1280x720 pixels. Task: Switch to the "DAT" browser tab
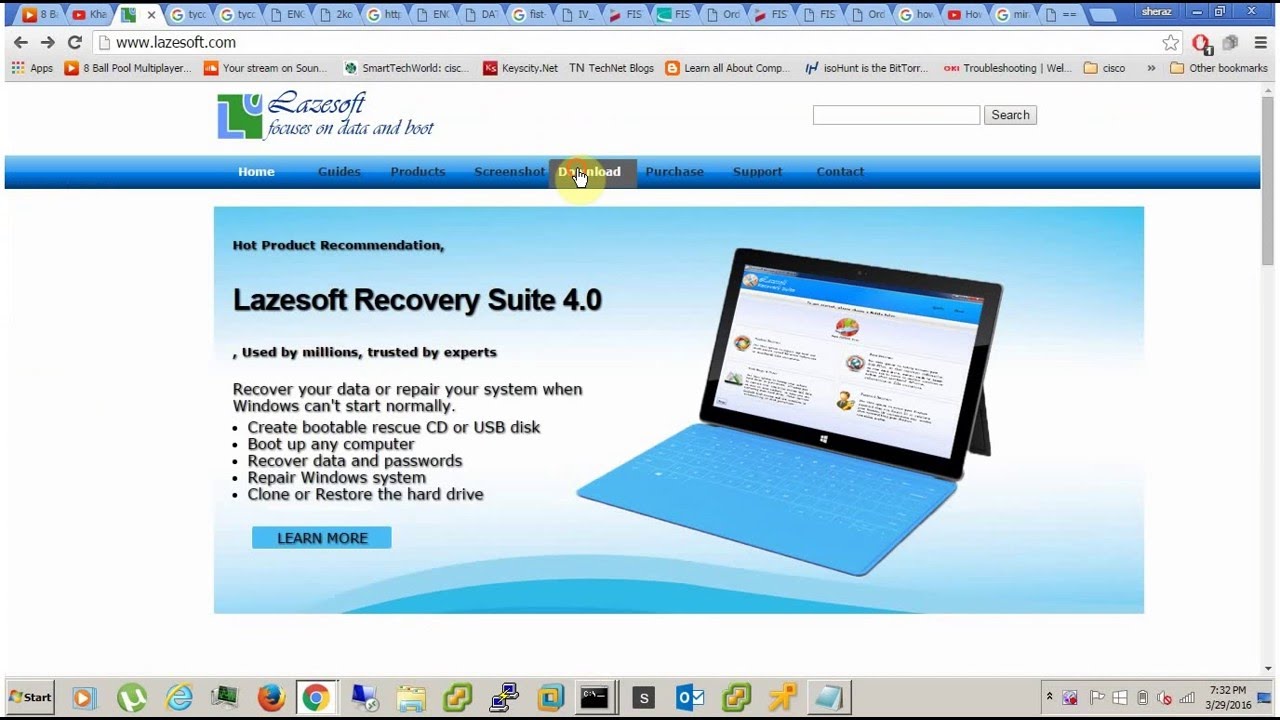tap(481, 15)
